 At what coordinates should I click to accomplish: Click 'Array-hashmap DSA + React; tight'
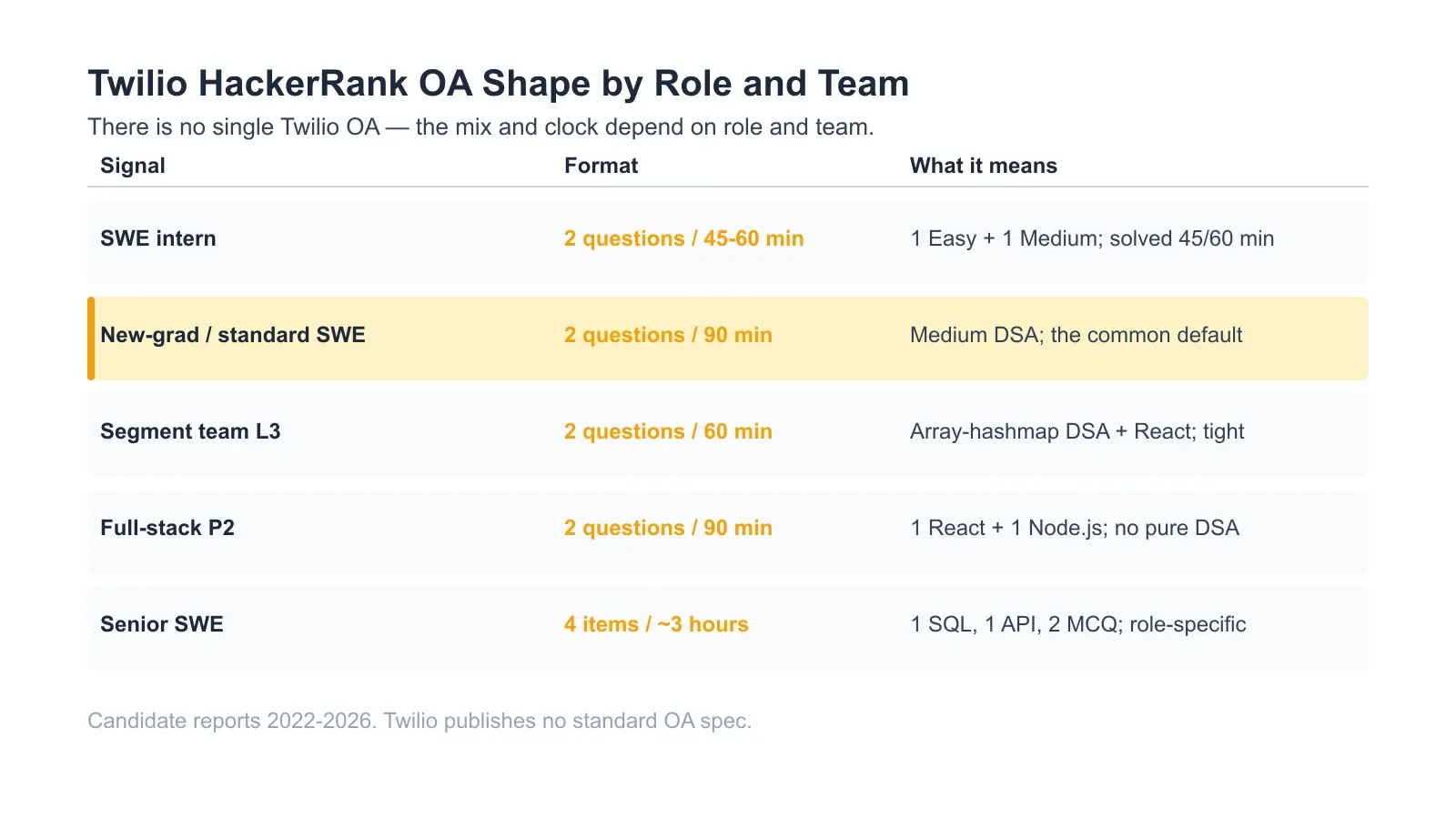[1077, 431]
